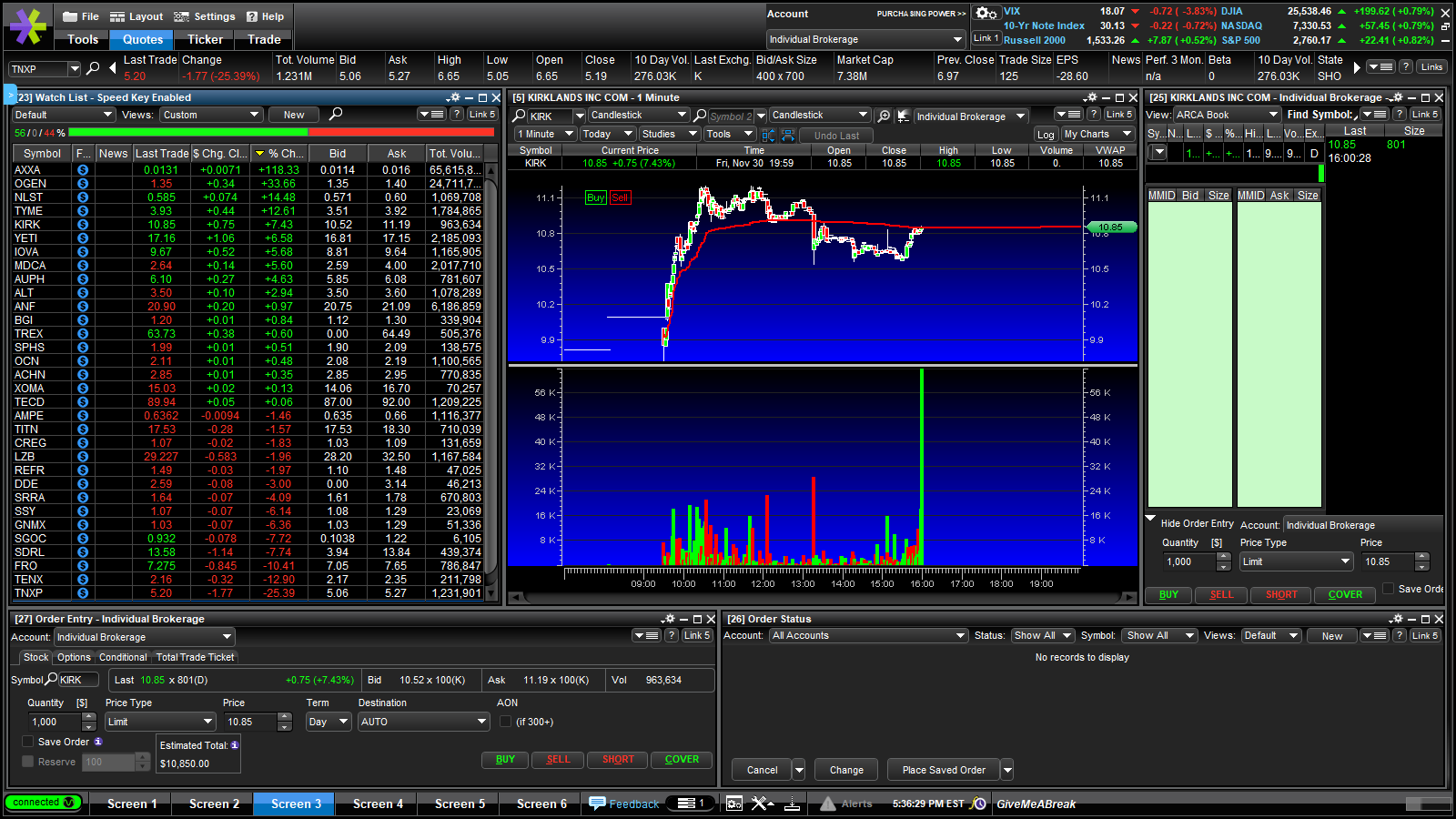Open the tools wrench icon in status bar
Screen dimensions: 1456x819
coord(763,804)
